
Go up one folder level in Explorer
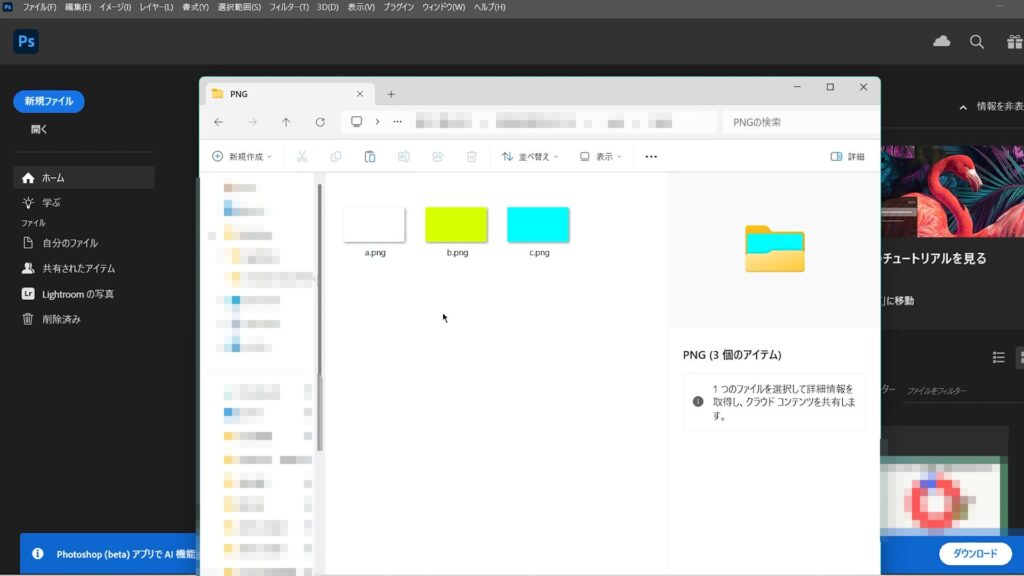[x=286, y=122]
